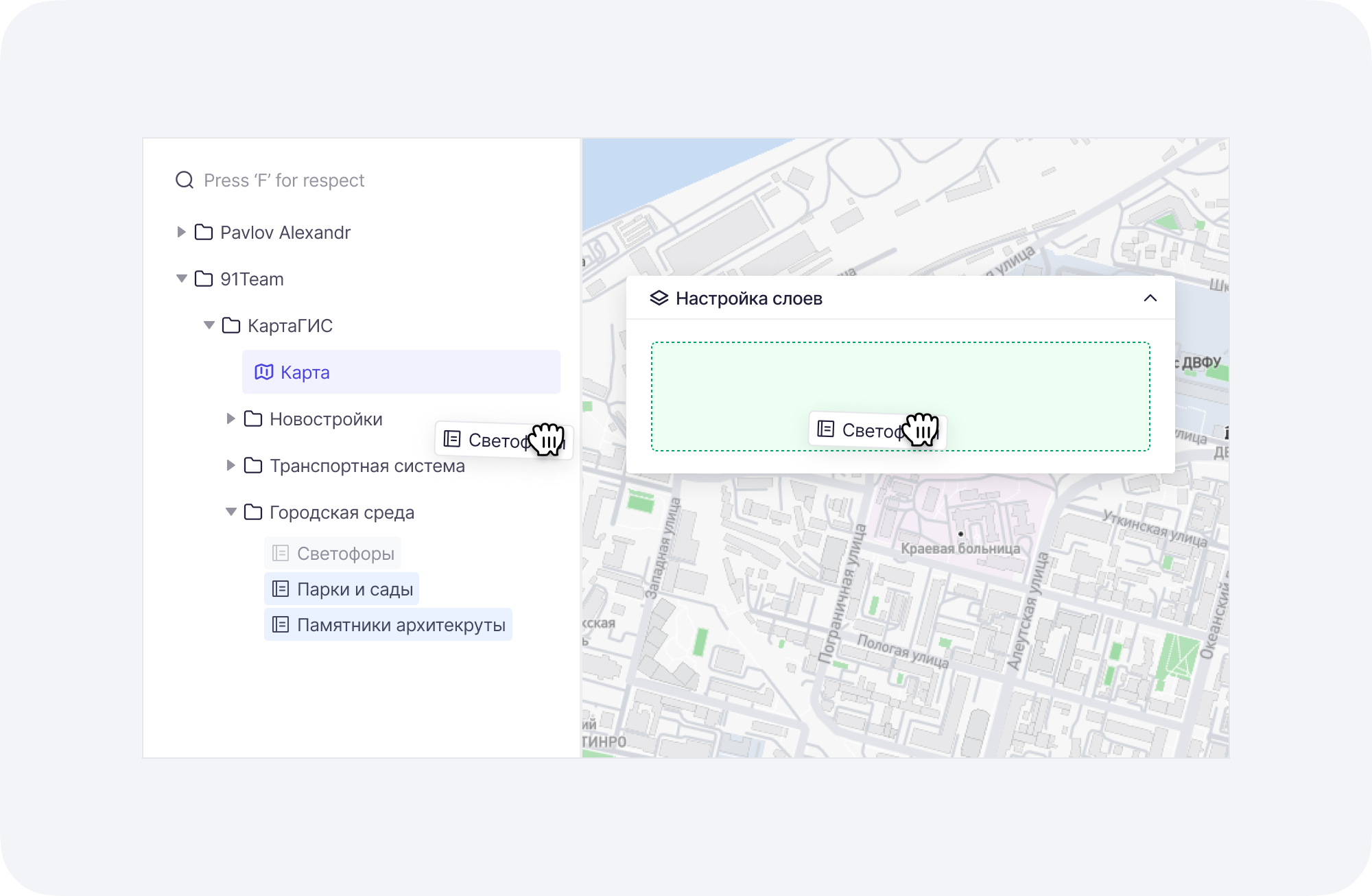Select the Карта item in tree
Viewport: 1372px width, 896px height.
pos(304,372)
